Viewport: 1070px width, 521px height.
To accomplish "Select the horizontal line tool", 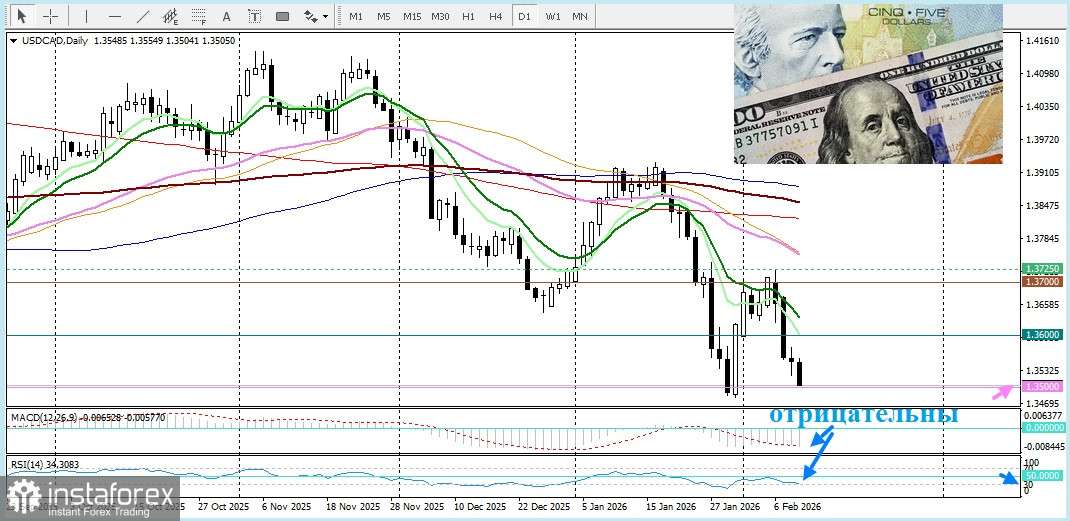I will point(114,16).
